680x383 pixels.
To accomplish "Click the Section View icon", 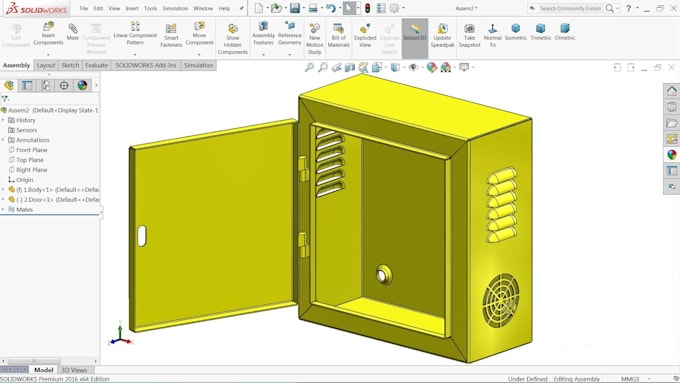I will pyautogui.click(x=350, y=67).
